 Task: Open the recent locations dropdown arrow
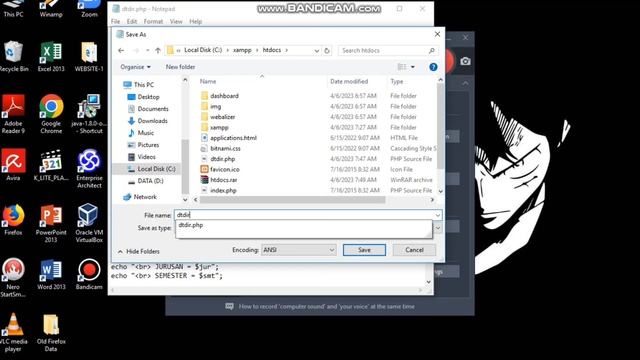coord(147,51)
